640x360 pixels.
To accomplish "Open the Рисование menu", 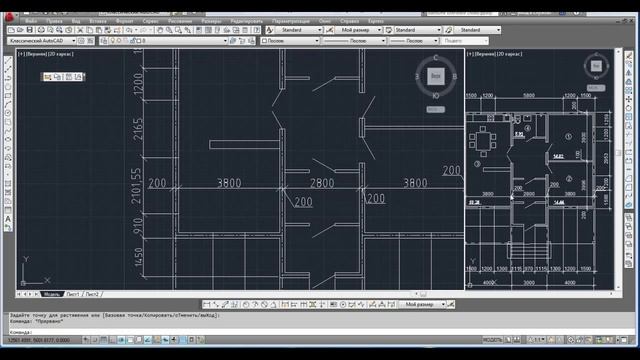I will [180, 21].
